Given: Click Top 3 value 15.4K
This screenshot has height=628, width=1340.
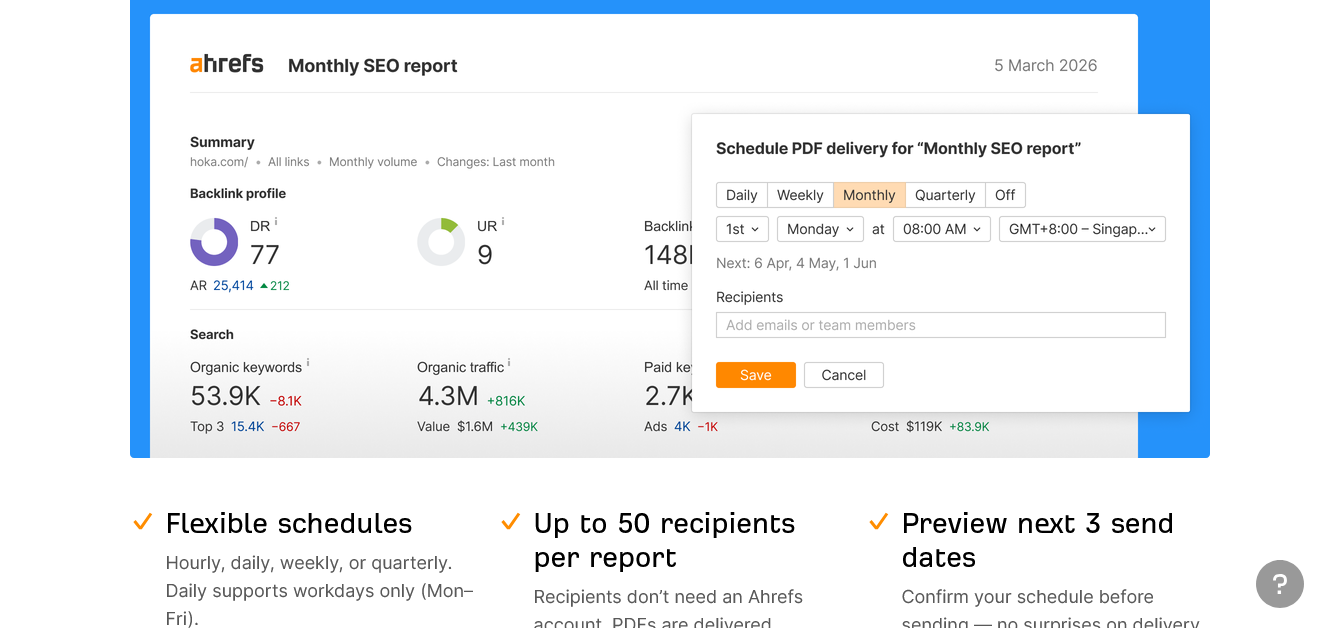Looking at the screenshot, I should click(248, 426).
